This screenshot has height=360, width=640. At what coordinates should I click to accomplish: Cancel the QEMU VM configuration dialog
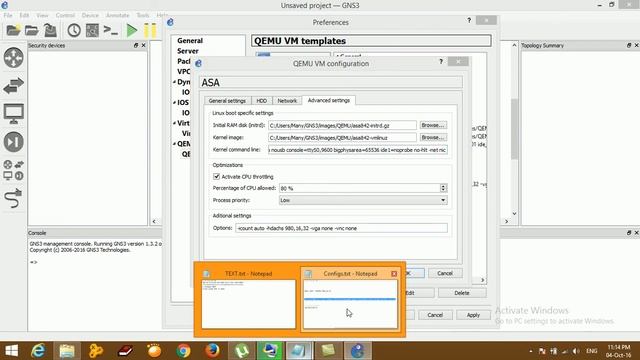(x=445, y=273)
